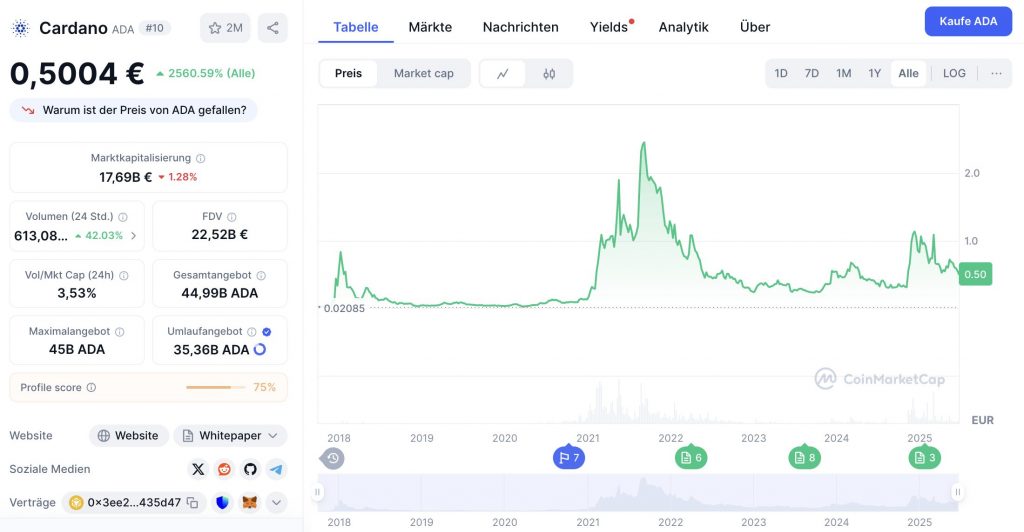1024x532 pixels.
Task: Toggle the LOG scale on chart
Action: point(954,74)
